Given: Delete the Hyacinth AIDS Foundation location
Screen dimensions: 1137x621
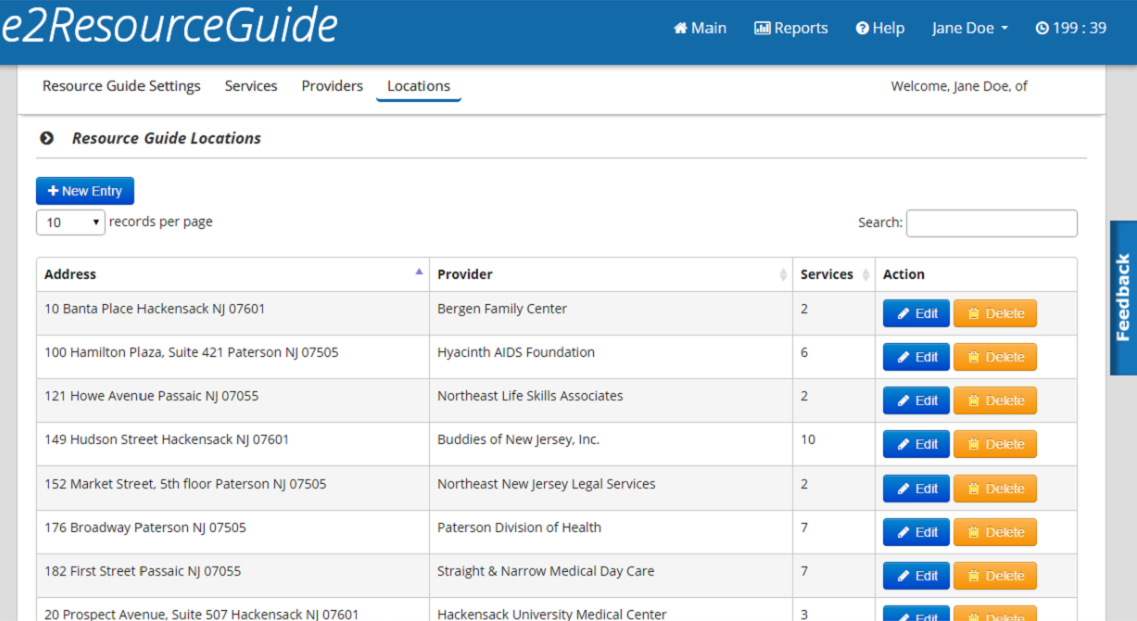Looking at the screenshot, I should pyautogui.click(x=995, y=357).
